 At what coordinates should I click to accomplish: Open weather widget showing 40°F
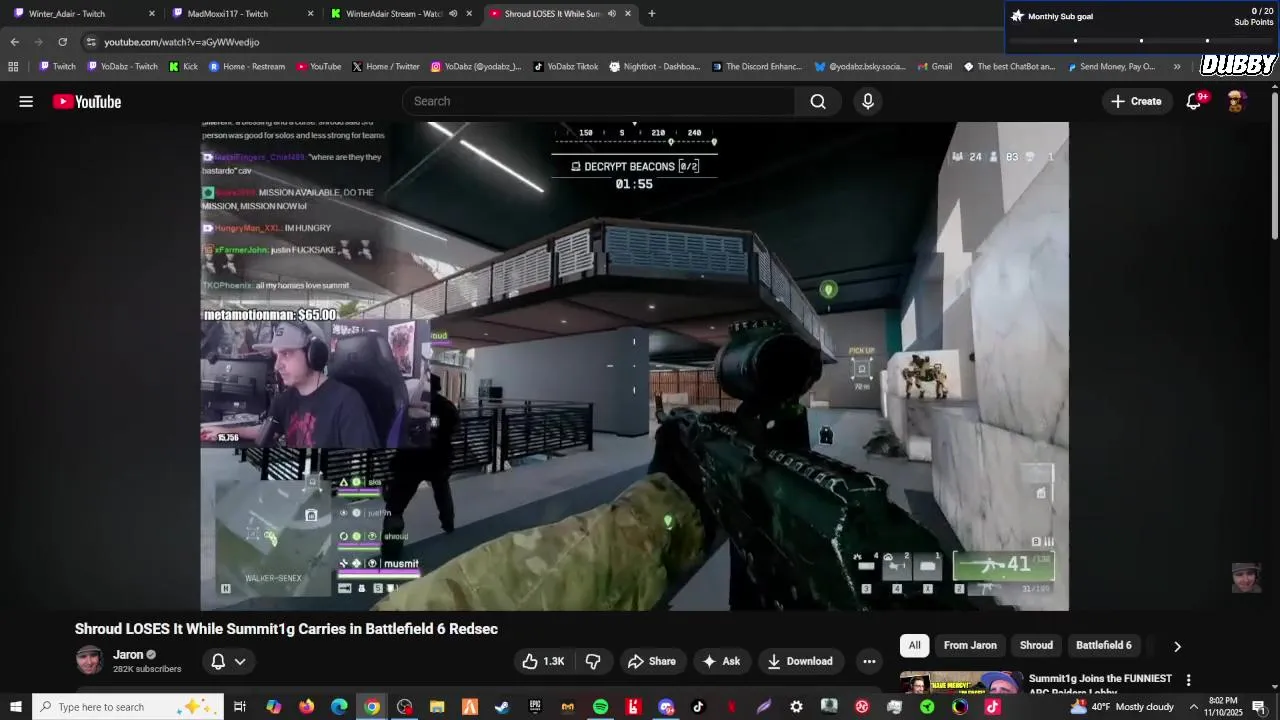1121,707
